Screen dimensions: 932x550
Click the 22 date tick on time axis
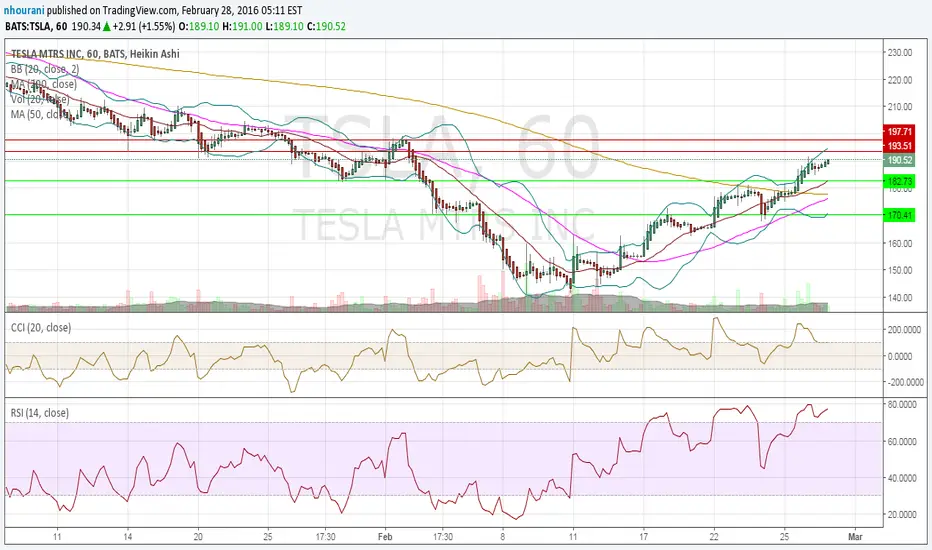point(714,536)
